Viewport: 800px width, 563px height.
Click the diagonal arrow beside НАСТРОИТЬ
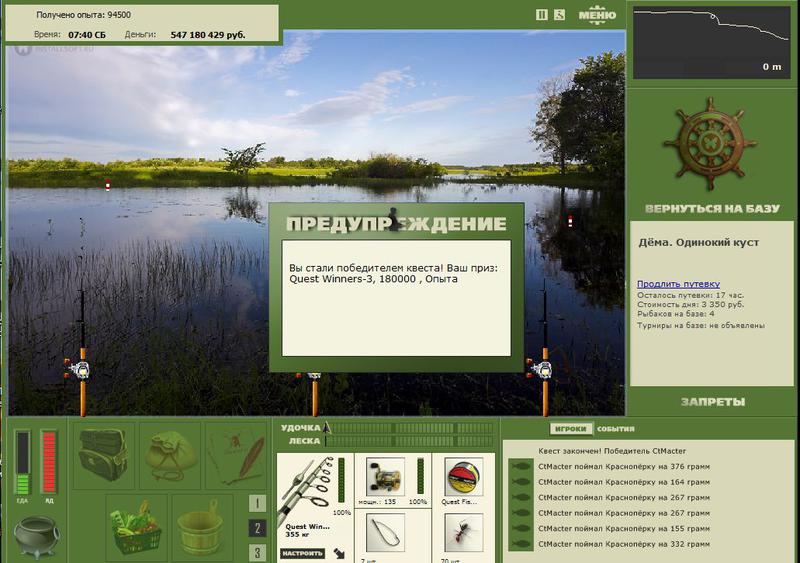click(x=339, y=553)
